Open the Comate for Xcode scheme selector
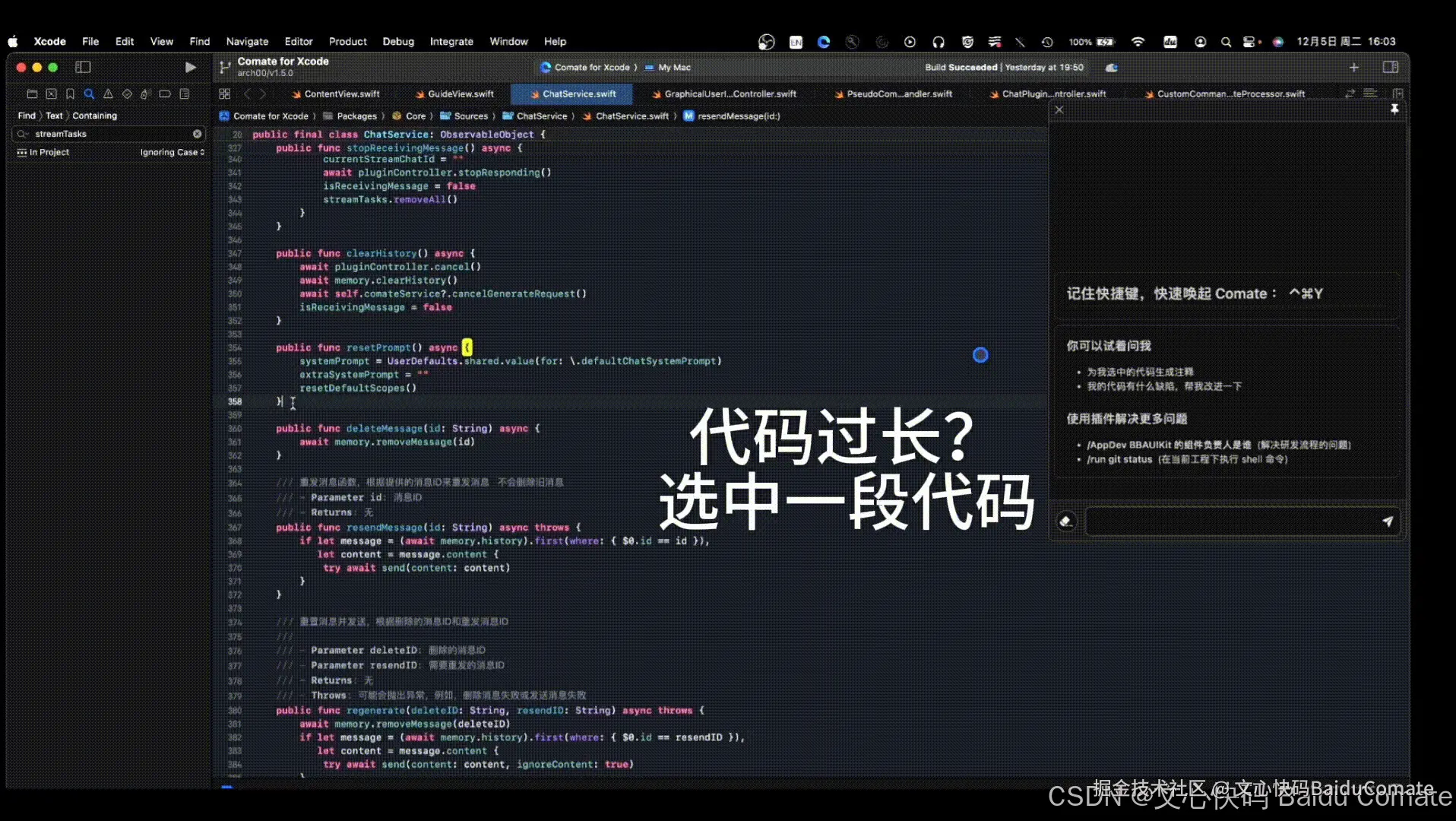The width and height of the screenshot is (1456, 821). [x=586, y=68]
